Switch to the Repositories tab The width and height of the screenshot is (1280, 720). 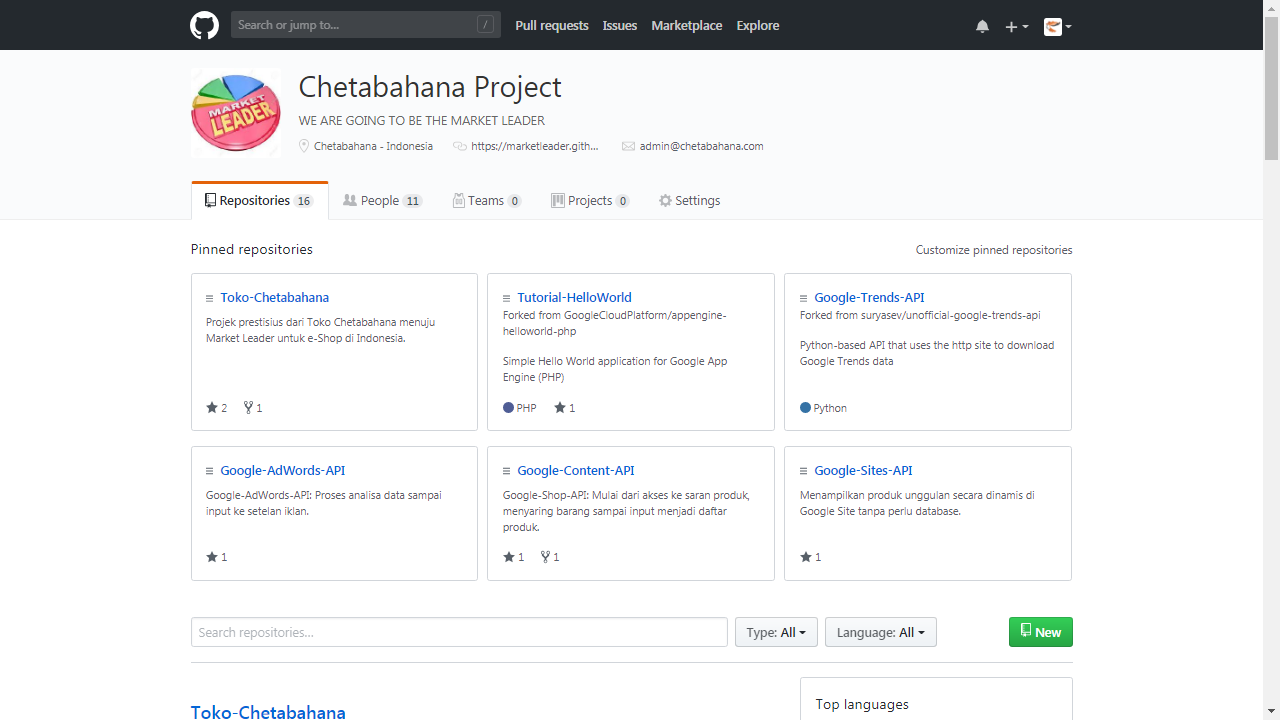point(259,201)
